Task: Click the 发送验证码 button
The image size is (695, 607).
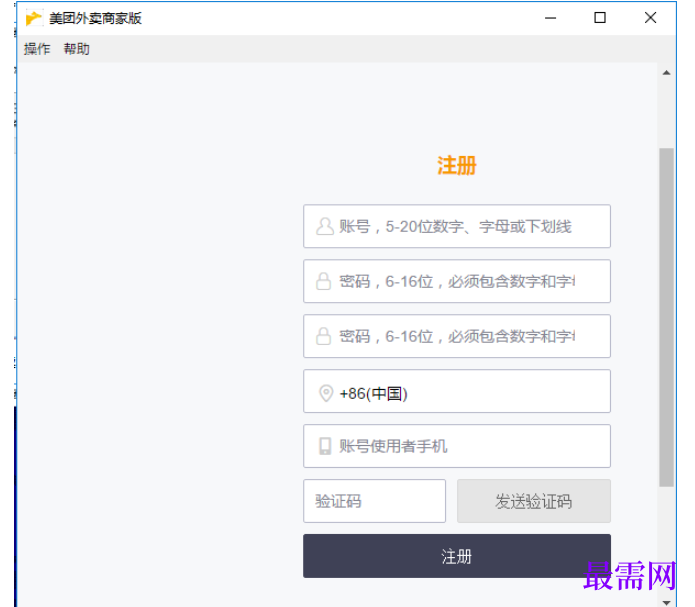Action: (x=534, y=501)
